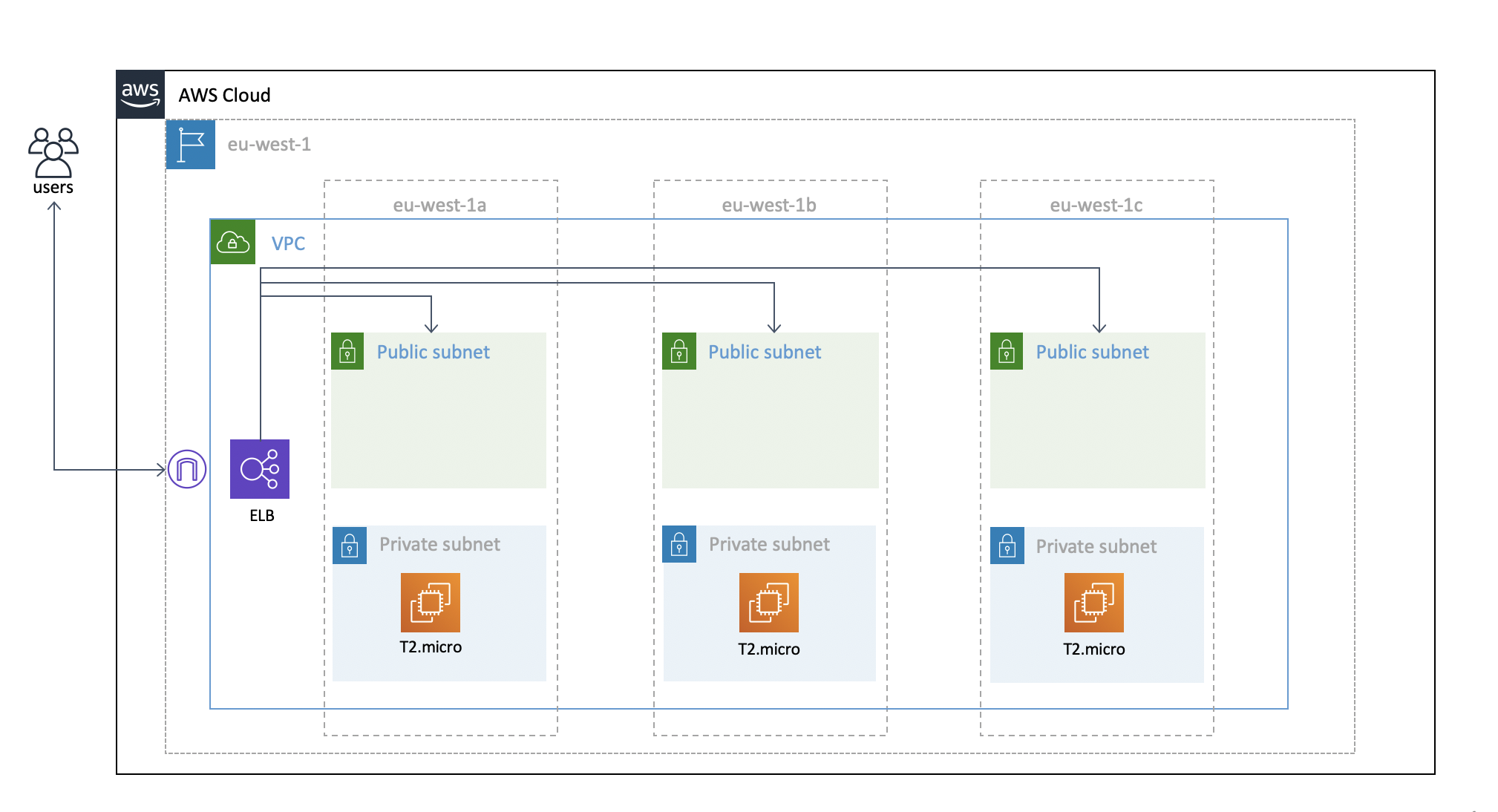The image size is (1498, 812).
Task: Select the green VPC cloud icon
Action: point(233,242)
